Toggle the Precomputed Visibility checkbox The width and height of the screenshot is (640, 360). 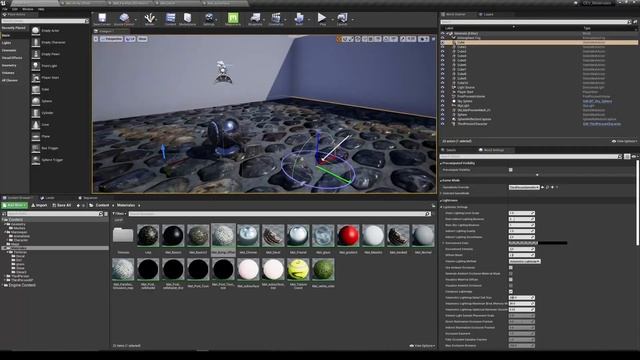click(511, 170)
